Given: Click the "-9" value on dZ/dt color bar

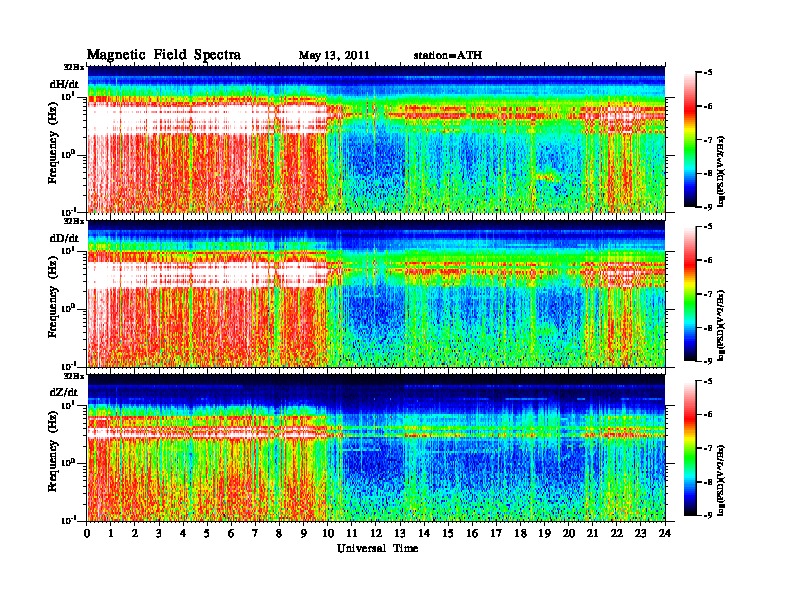Looking at the screenshot, I should (708, 515).
